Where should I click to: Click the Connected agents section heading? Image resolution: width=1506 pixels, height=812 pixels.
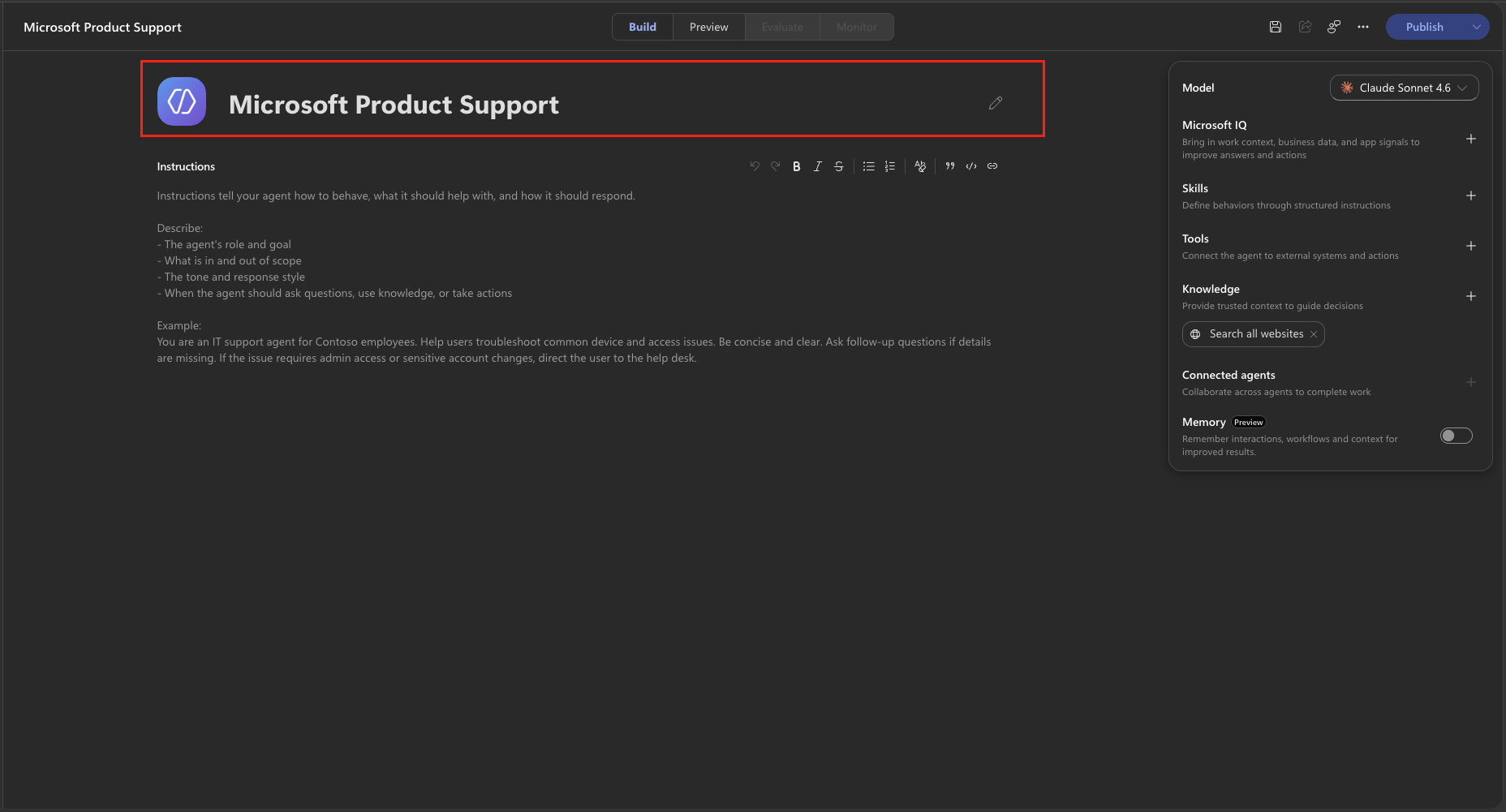tap(1228, 375)
